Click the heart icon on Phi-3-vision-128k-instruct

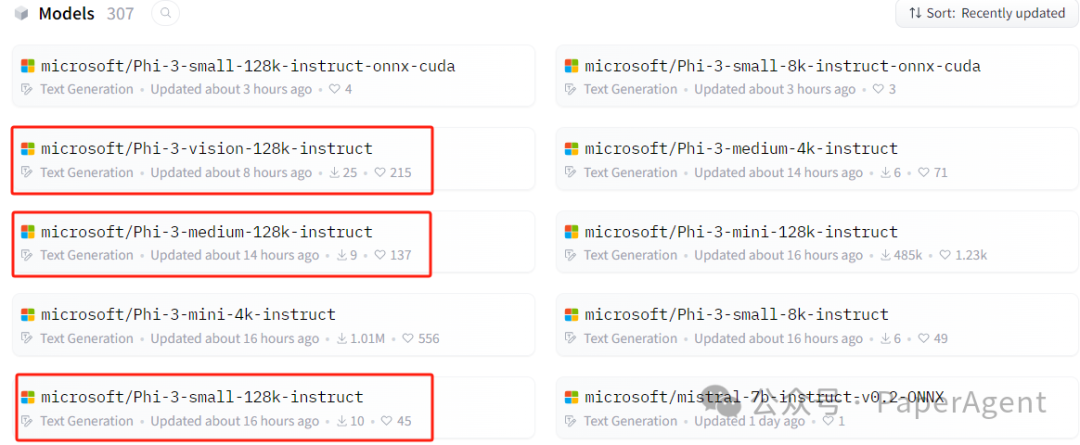(380, 173)
